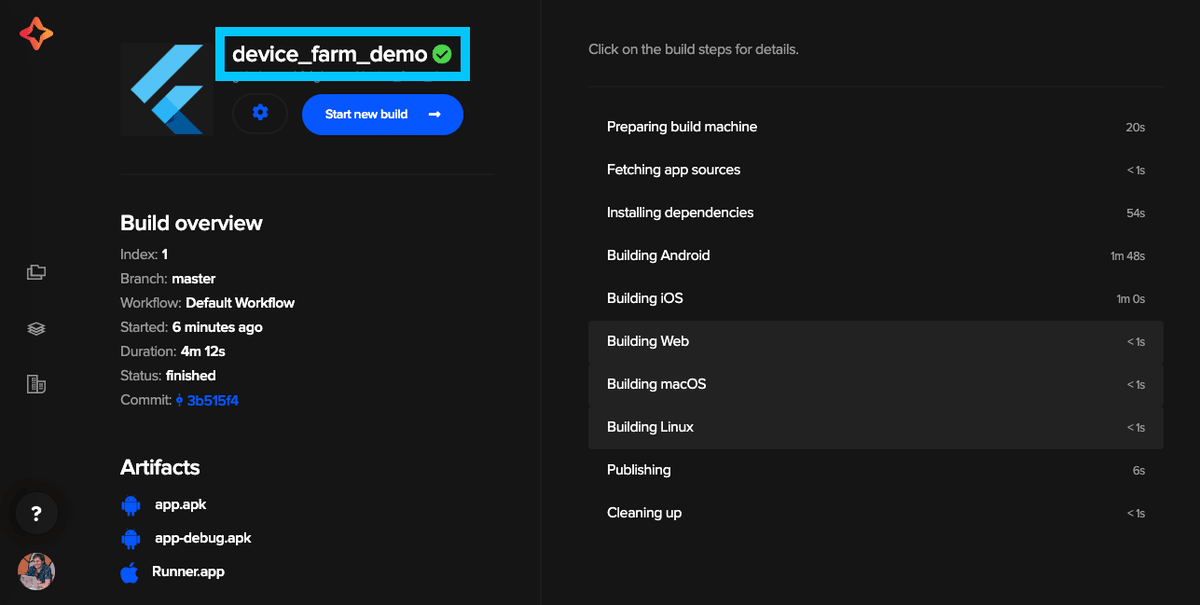
Task: Click the green success status badge
Action: [x=442, y=55]
